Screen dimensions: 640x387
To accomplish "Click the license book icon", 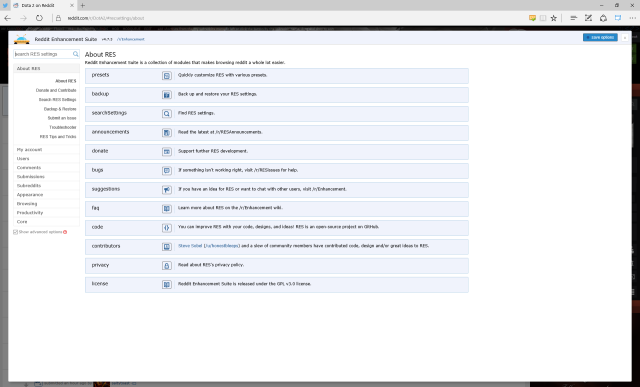I will click(167, 285).
